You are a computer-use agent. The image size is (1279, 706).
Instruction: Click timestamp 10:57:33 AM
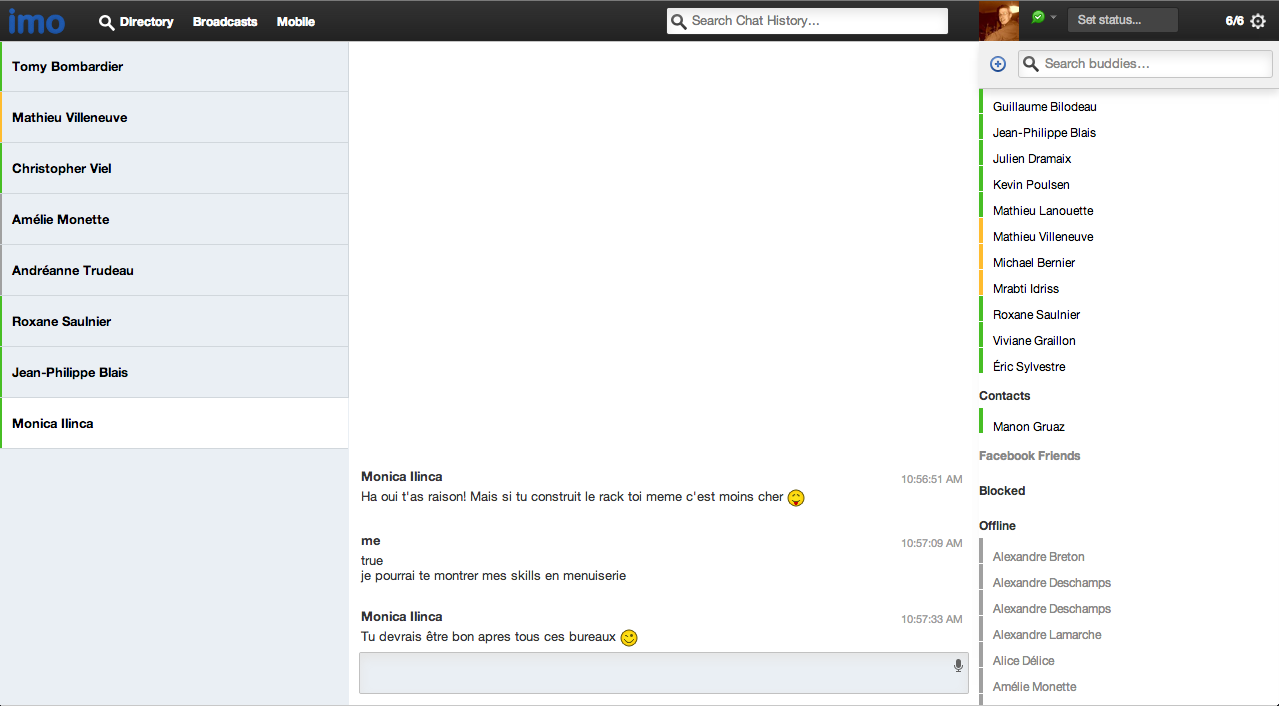coord(931,620)
